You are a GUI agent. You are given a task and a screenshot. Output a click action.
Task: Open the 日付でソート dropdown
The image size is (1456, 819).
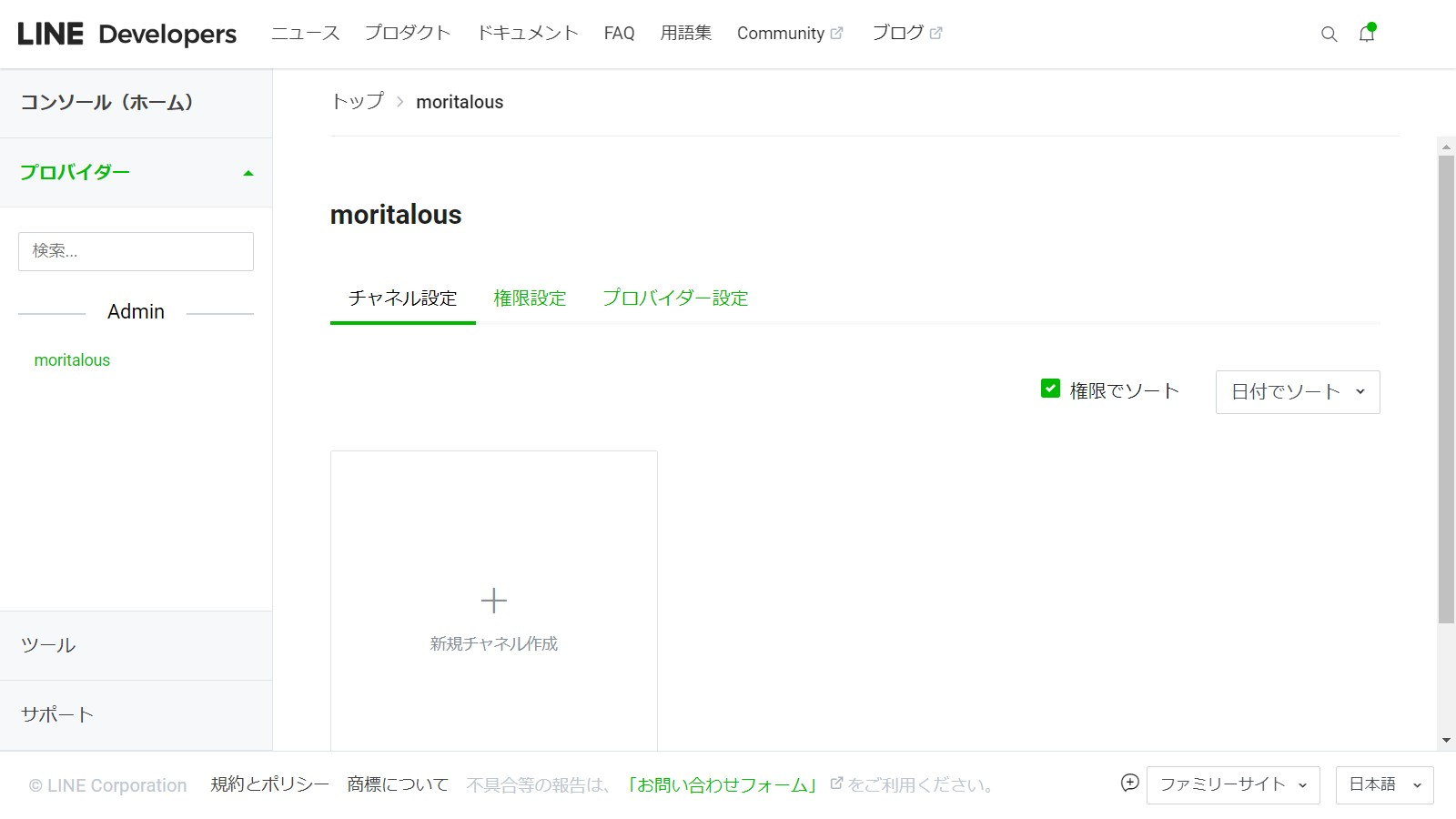[x=1297, y=392]
